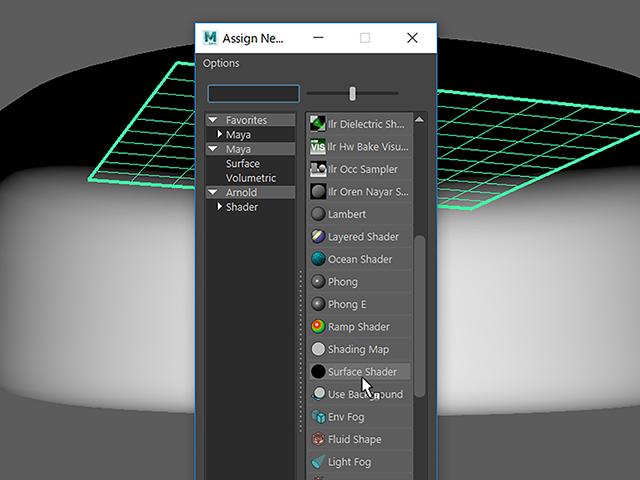Expand Maya under Favorites
This screenshot has height=480, width=640.
coord(220,134)
